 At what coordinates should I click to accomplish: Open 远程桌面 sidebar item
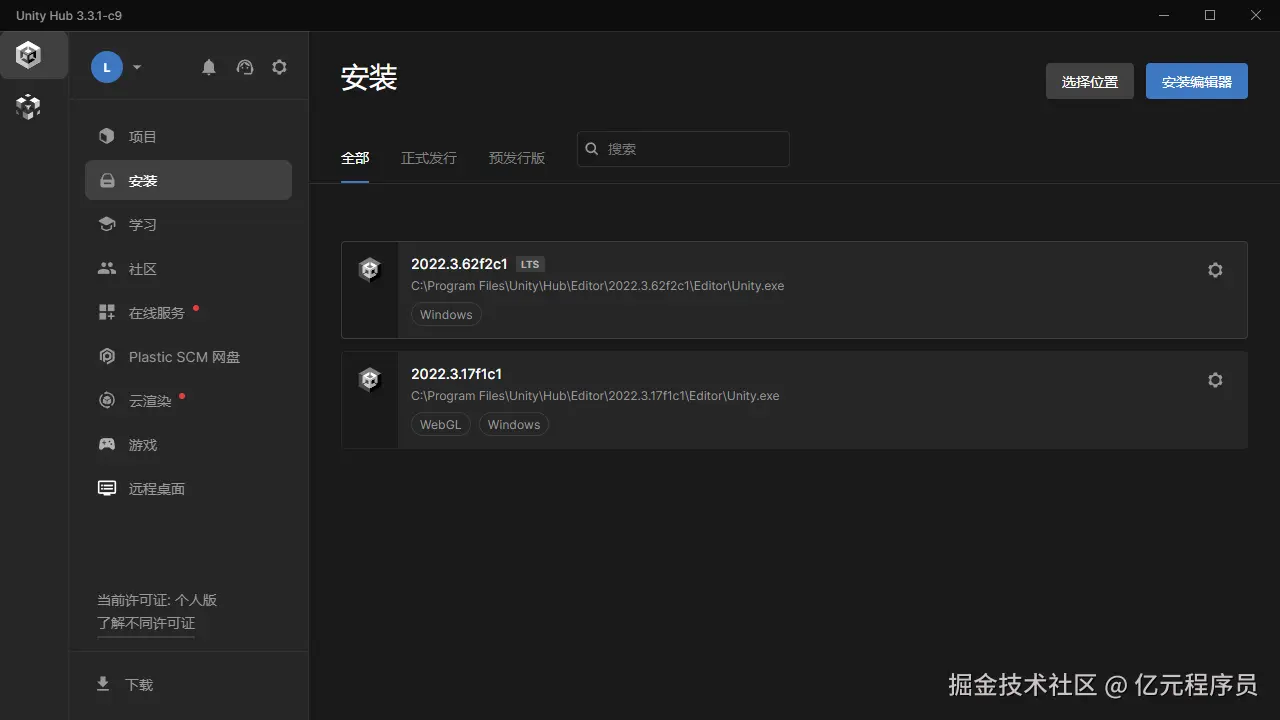tap(188, 489)
